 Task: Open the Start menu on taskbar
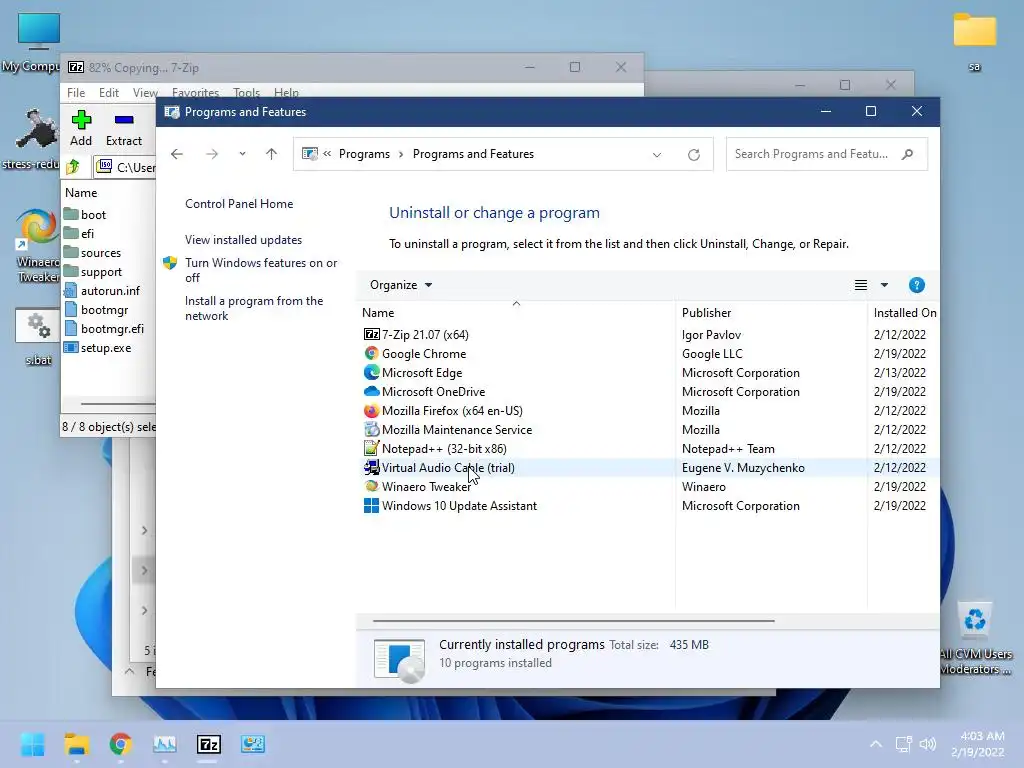[x=32, y=744]
